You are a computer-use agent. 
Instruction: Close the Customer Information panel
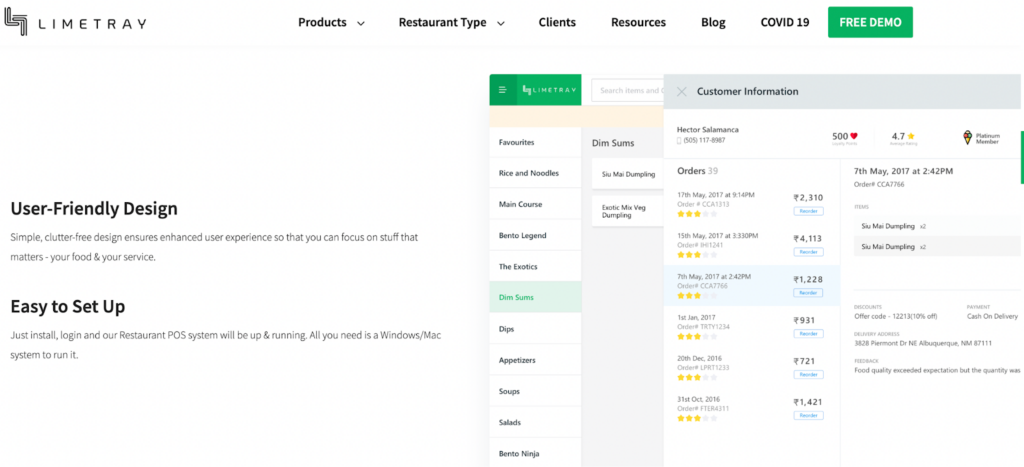[x=681, y=91]
